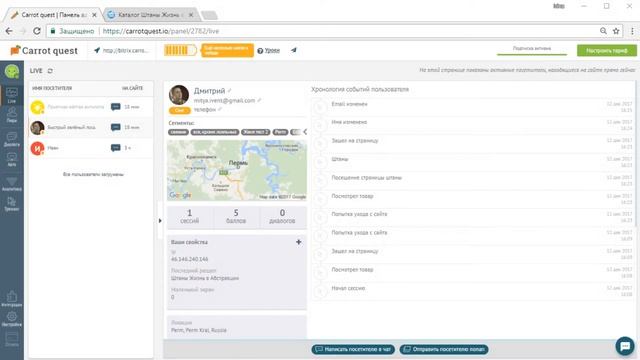The width and height of the screenshot is (640, 360).
Task: Reload the browser page
Action: (37, 31)
